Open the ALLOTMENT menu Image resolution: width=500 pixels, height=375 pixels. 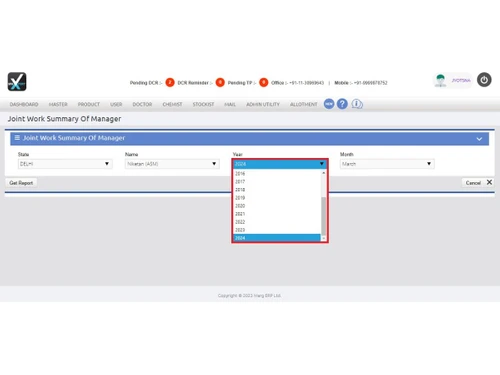tap(304, 104)
